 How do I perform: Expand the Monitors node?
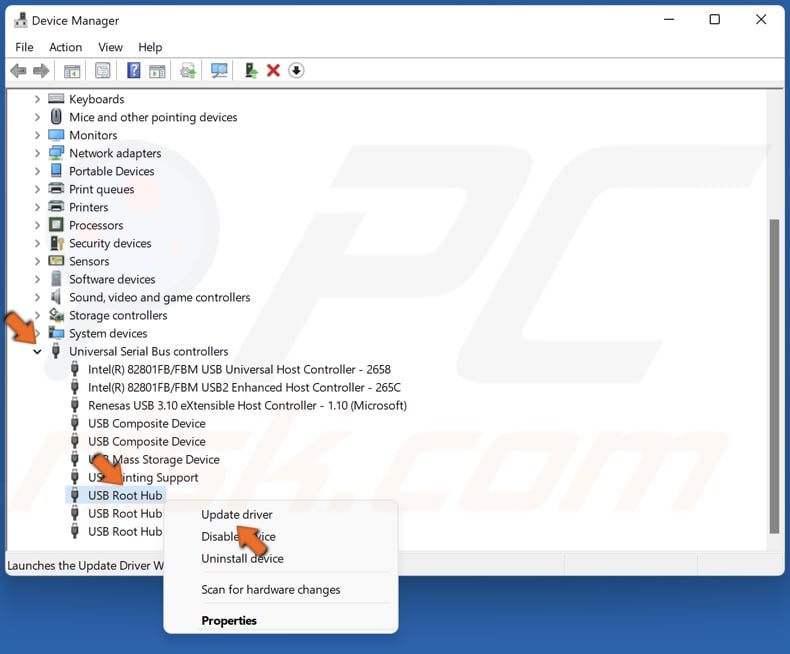(x=37, y=135)
